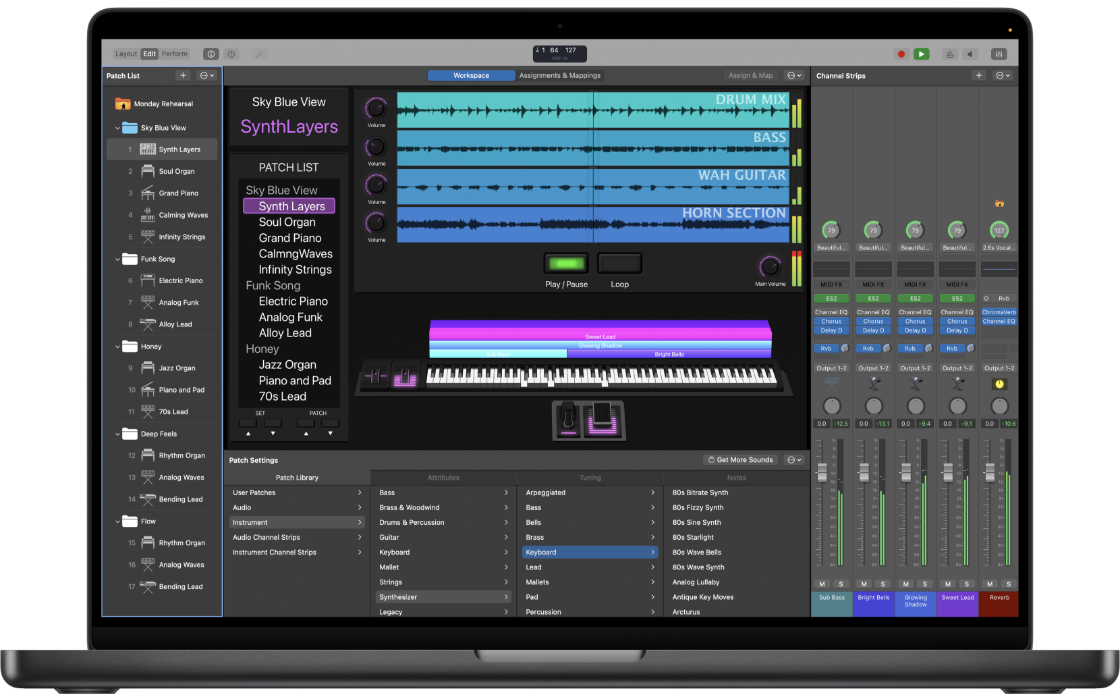Viewport: 1120px width, 700px height.
Task: Collapse the Sky Blue View set
Action: (115, 128)
